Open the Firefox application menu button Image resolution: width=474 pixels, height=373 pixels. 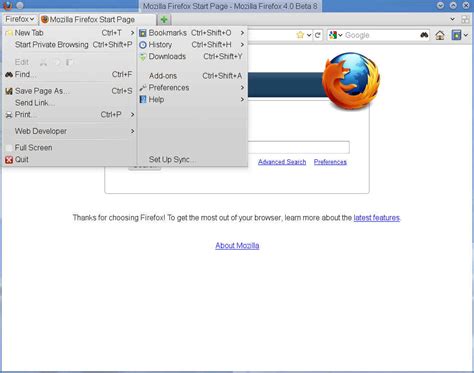click(20, 19)
